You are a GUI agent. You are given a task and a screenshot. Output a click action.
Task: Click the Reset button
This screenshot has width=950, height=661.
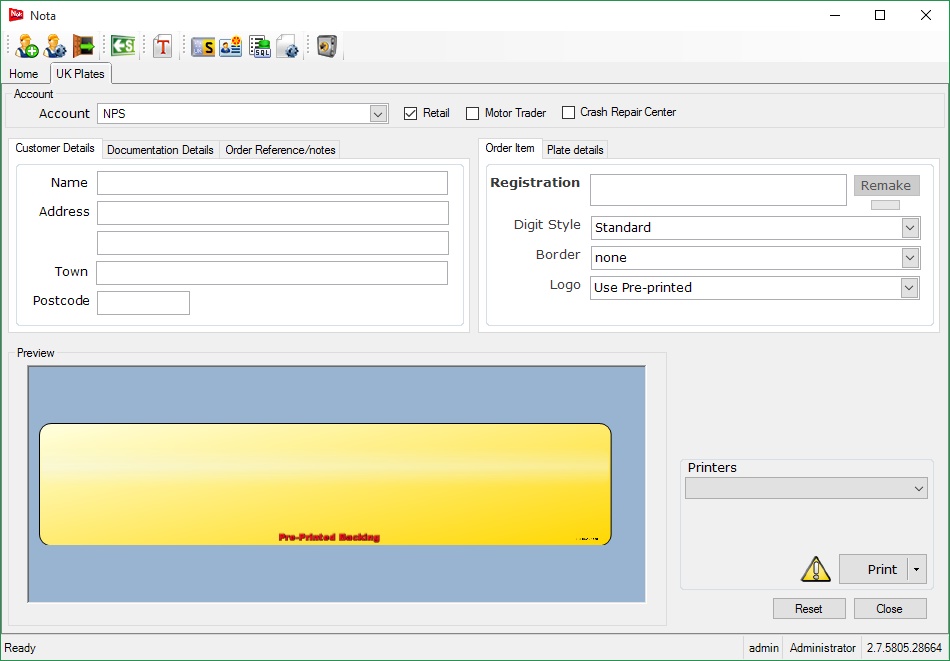tap(809, 608)
